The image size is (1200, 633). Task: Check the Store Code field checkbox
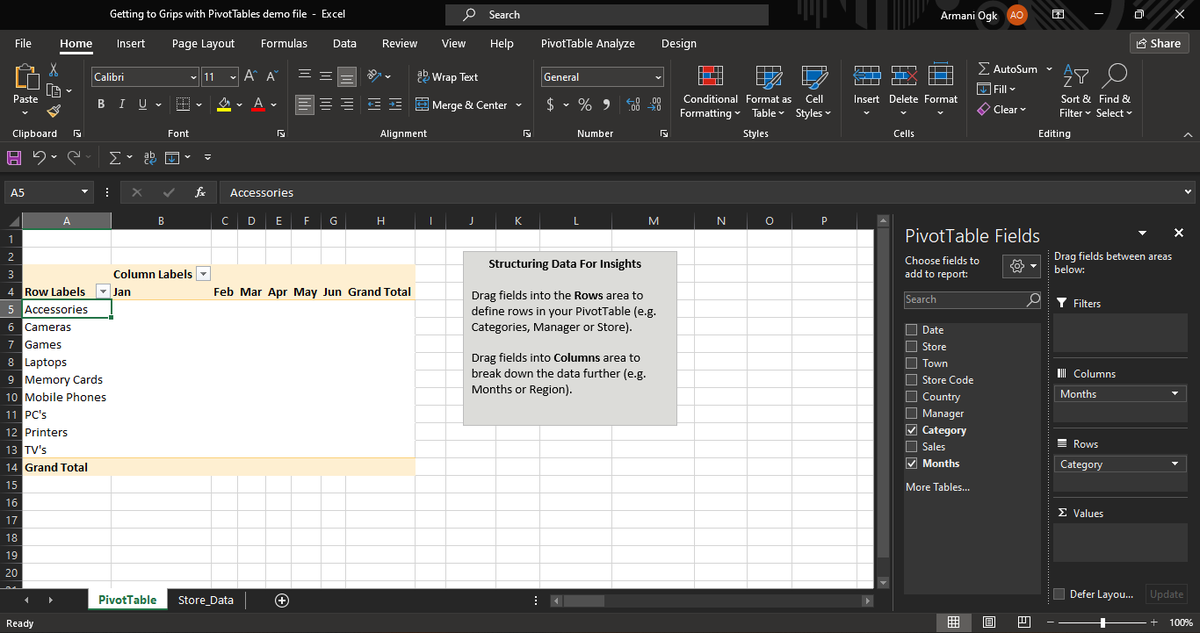point(911,380)
